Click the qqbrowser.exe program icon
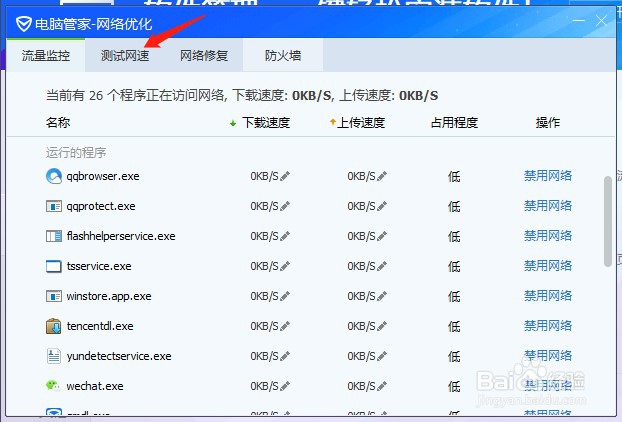 (54, 176)
